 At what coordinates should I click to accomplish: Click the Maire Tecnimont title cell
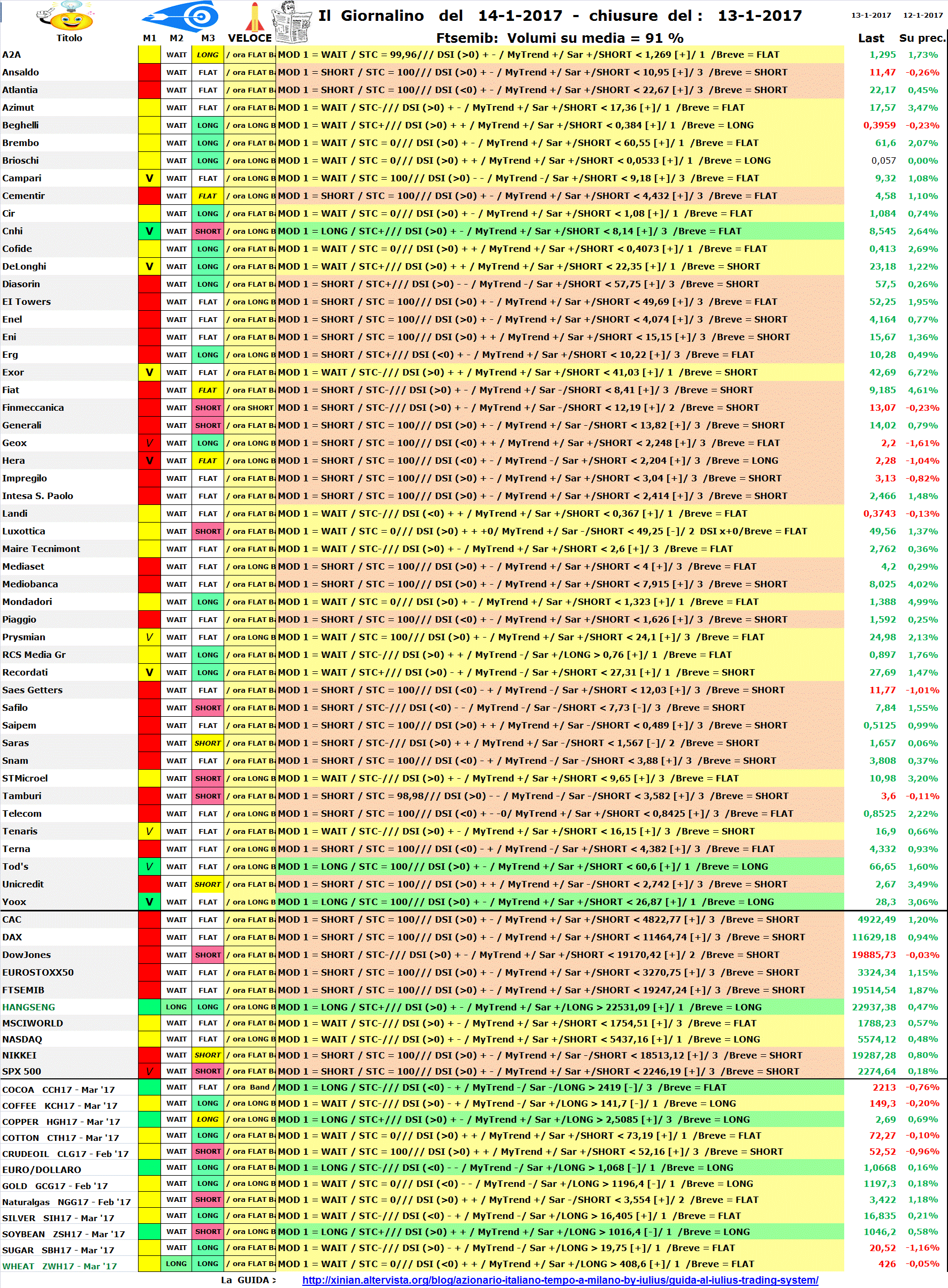(41, 548)
